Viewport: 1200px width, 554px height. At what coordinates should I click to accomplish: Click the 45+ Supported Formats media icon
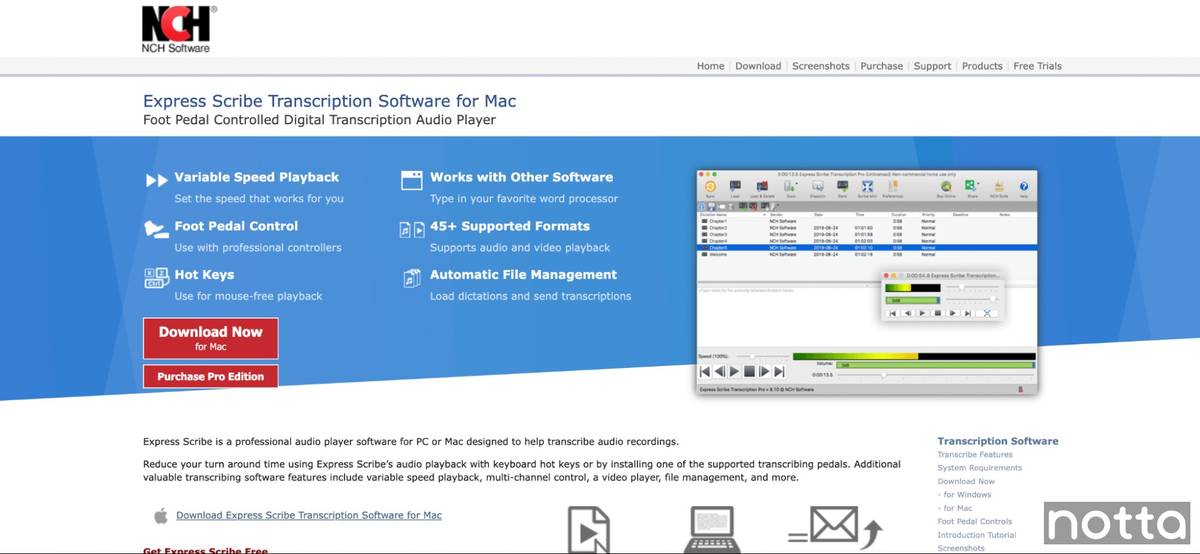click(x=412, y=229)
